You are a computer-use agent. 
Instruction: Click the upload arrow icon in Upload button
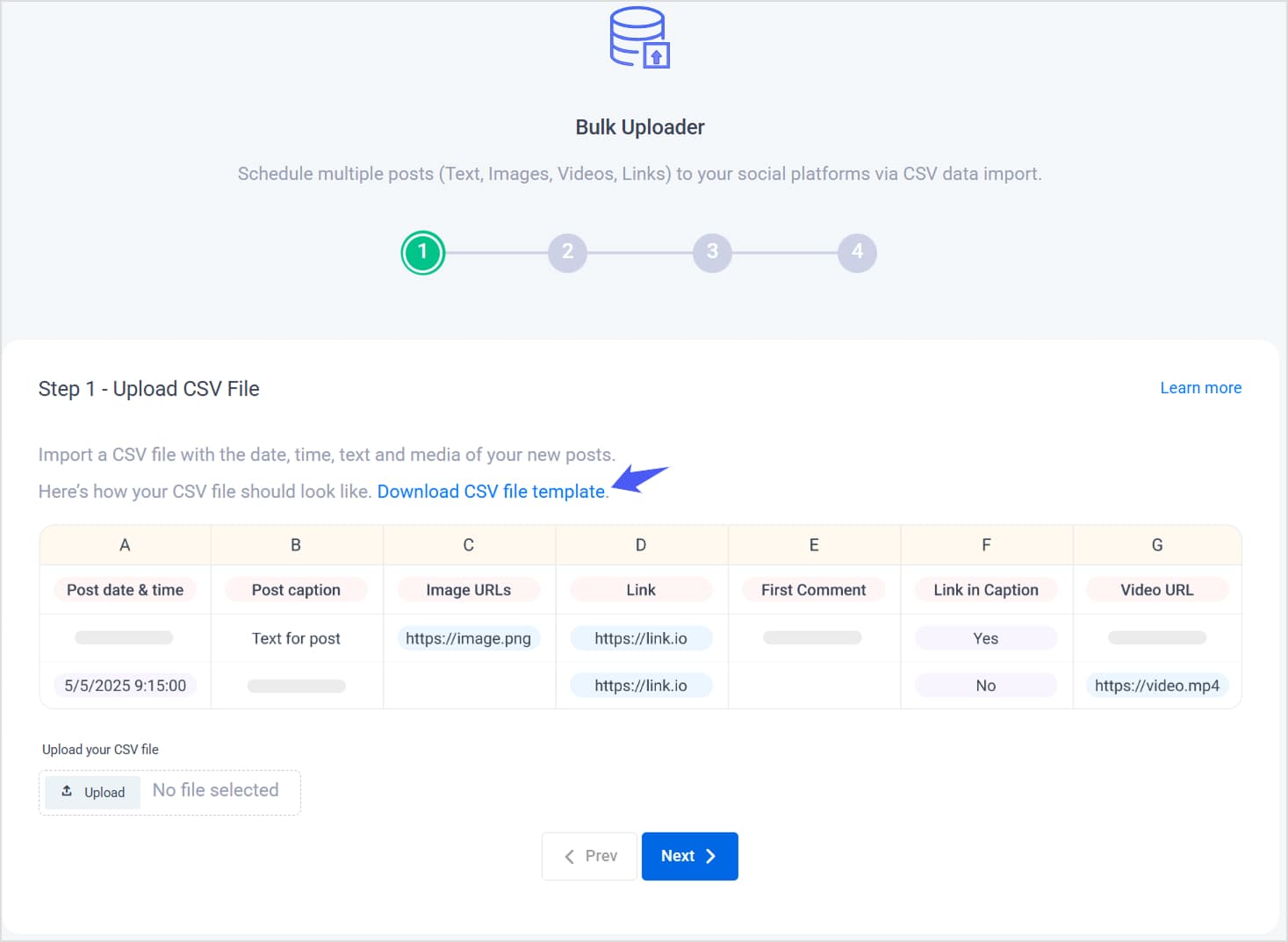[x=67, y=791]
